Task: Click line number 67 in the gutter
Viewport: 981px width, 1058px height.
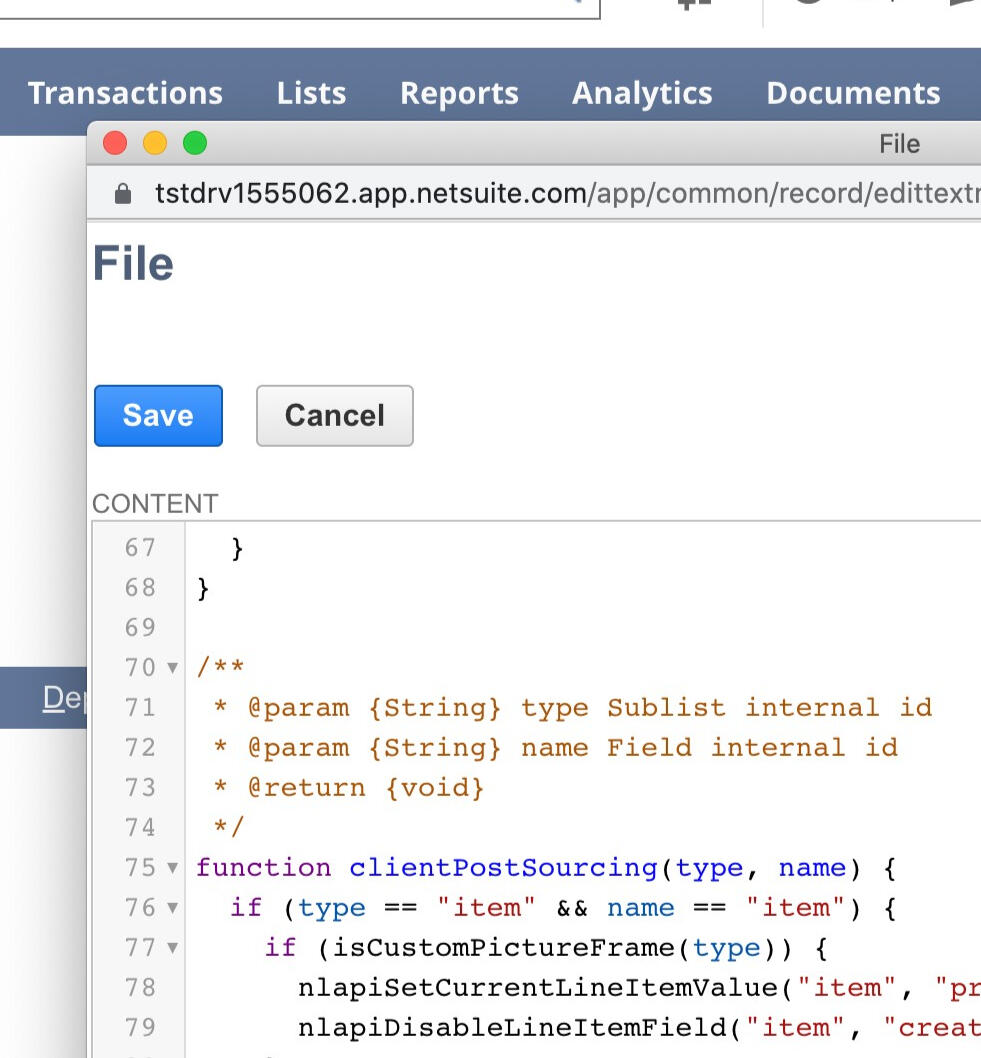Action: point(140,548)
